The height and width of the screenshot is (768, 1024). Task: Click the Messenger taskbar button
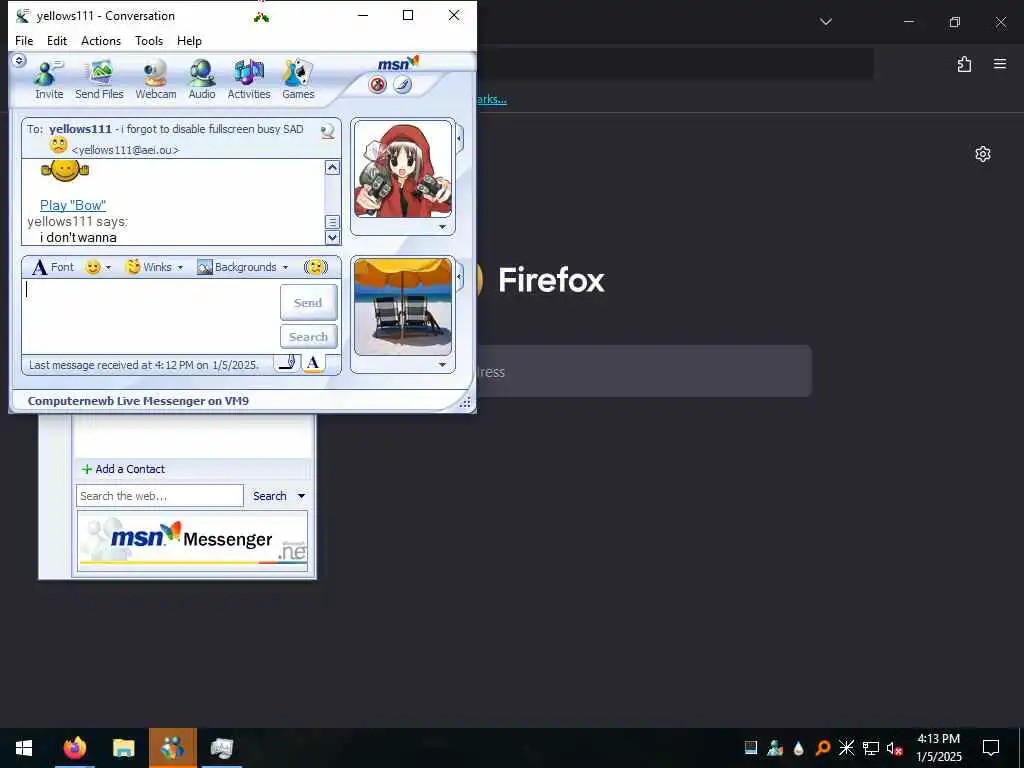(172, 748)
